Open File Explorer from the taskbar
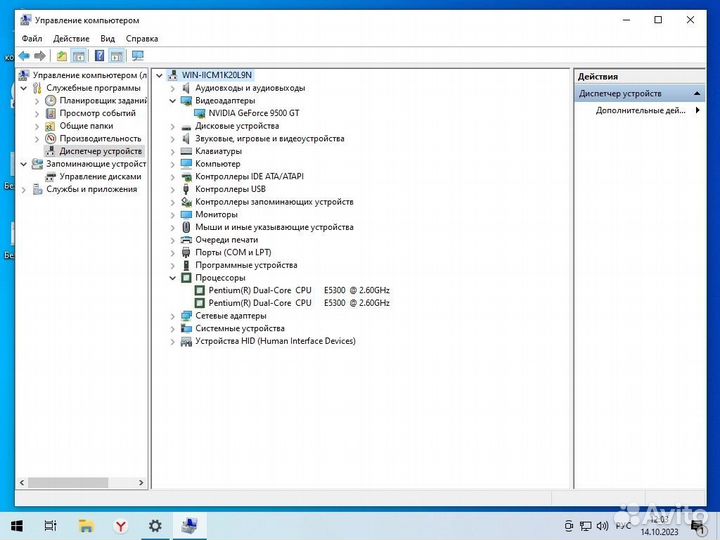The image size is (720, 540). point(86,526)
